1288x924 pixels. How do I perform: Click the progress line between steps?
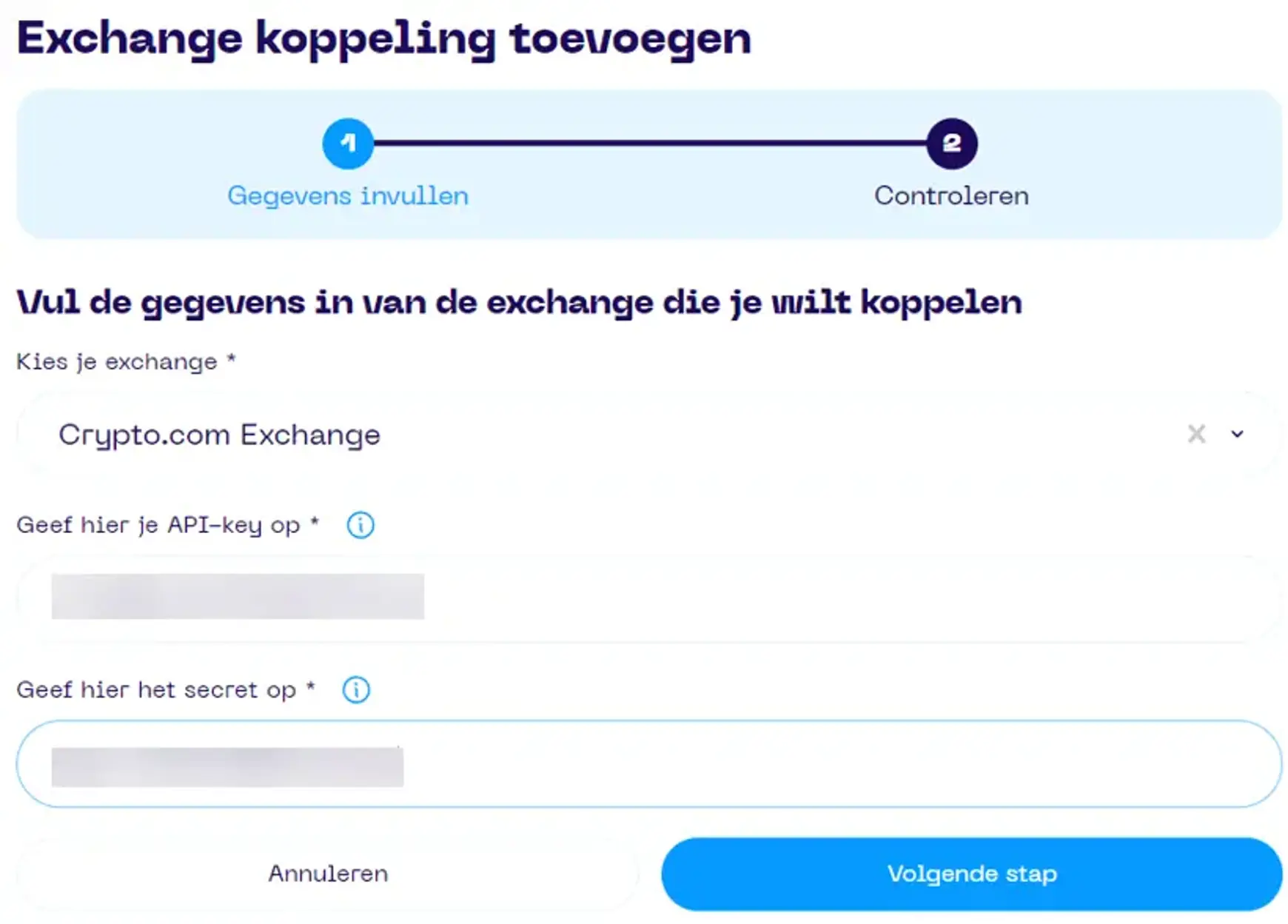[651, 143]
